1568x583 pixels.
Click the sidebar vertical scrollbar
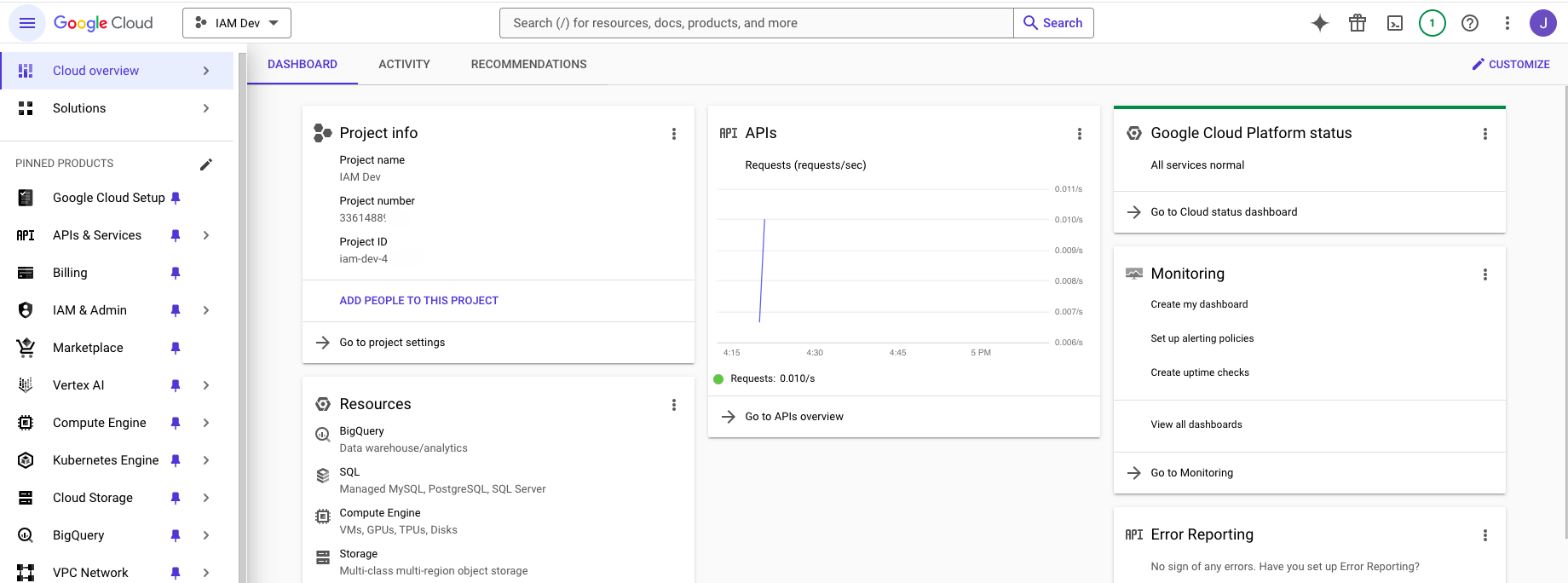click(x=242, y=317)
